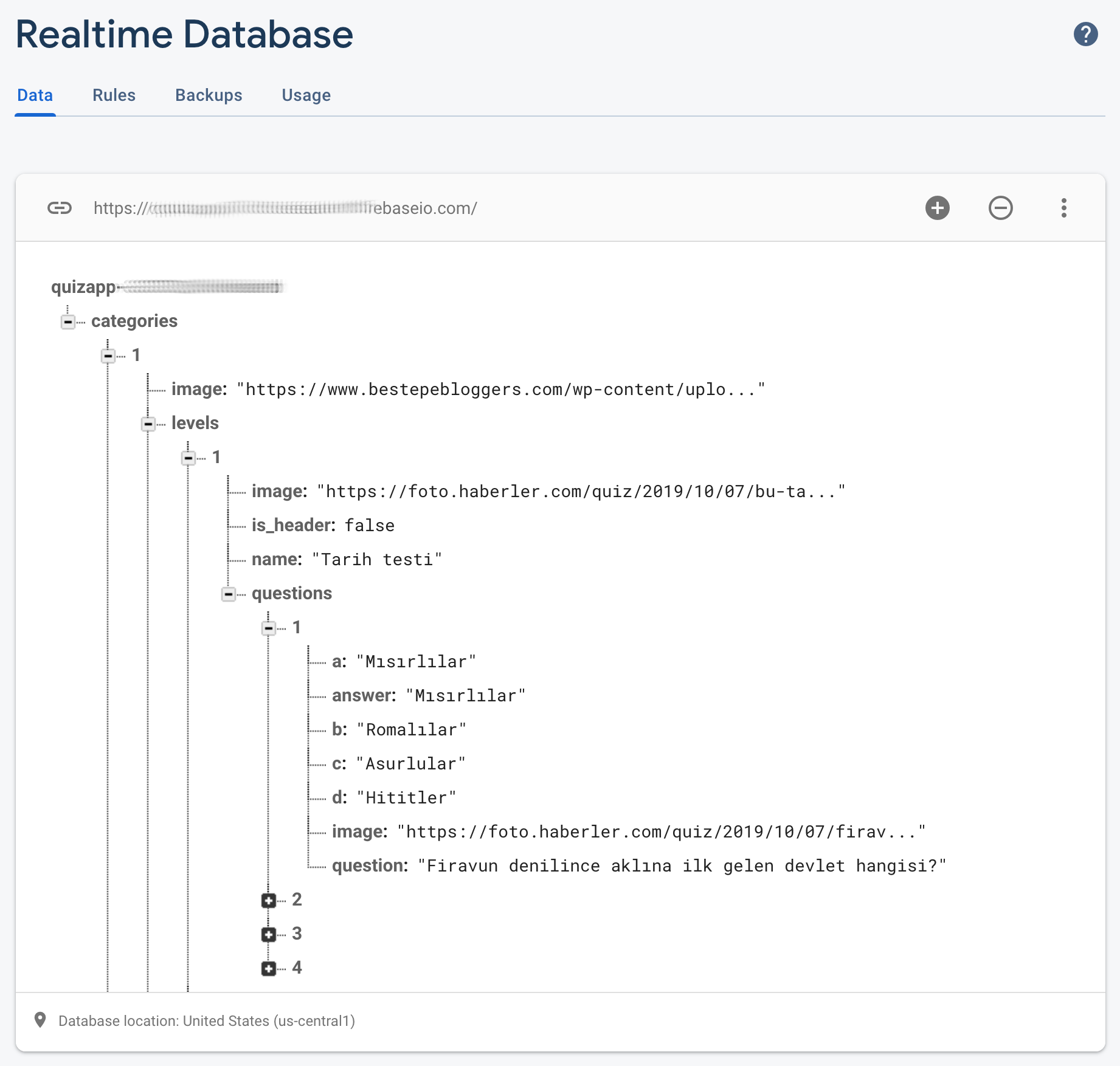Viewport: 1120px width, 1066px height.
Task: Collapse the categories node
Action: [68, 322]
